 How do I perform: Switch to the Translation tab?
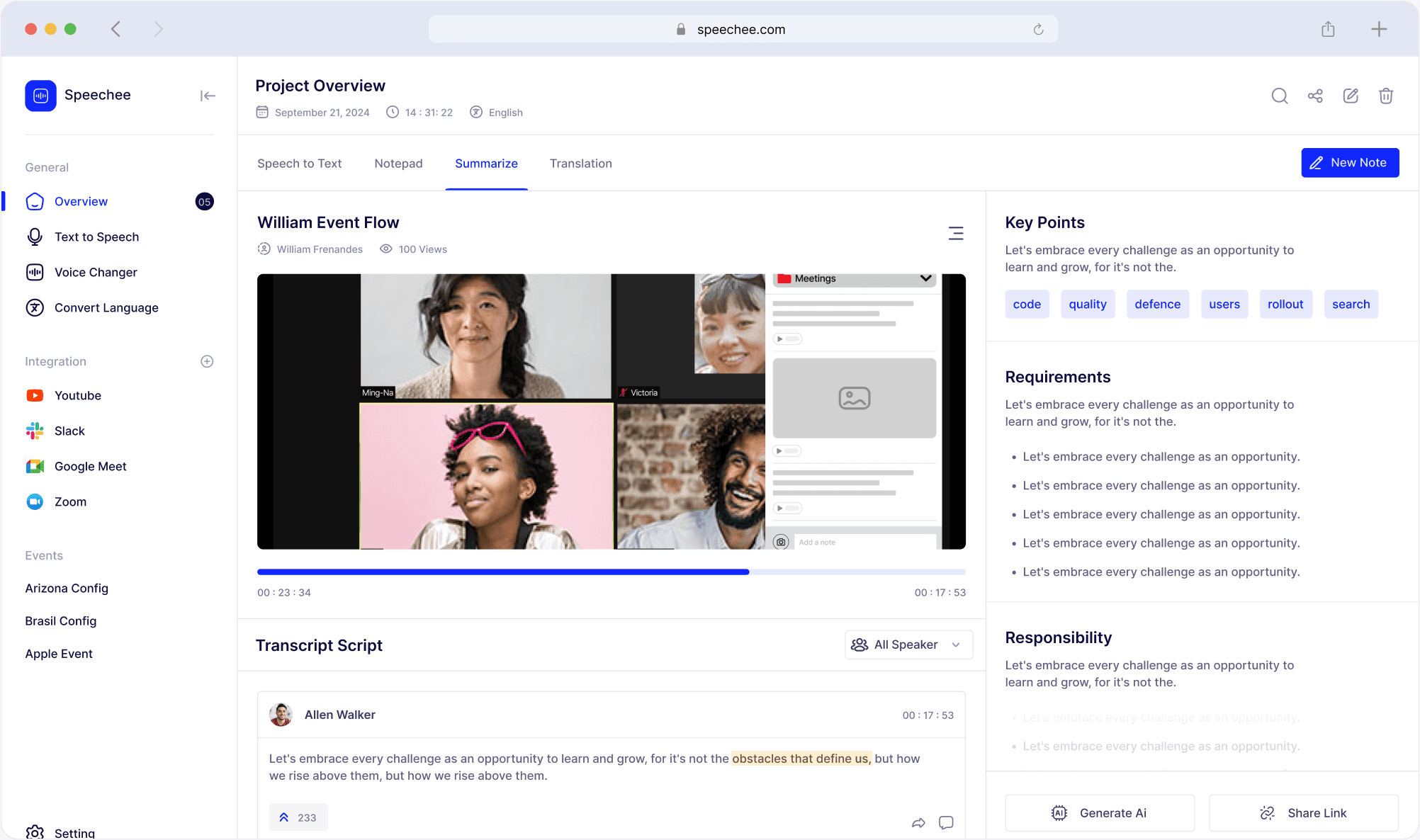[x=580, y=164]
